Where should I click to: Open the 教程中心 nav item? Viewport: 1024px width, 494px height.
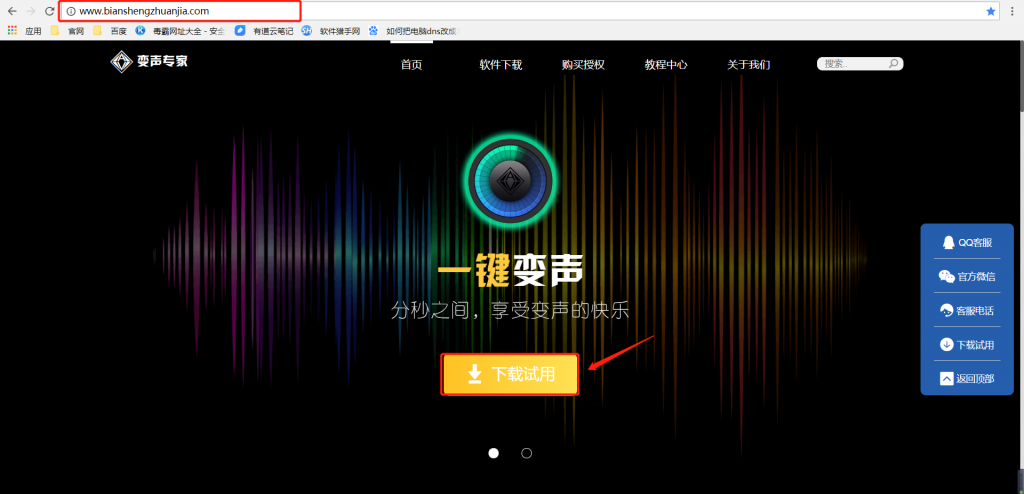[x=666, y=65]
